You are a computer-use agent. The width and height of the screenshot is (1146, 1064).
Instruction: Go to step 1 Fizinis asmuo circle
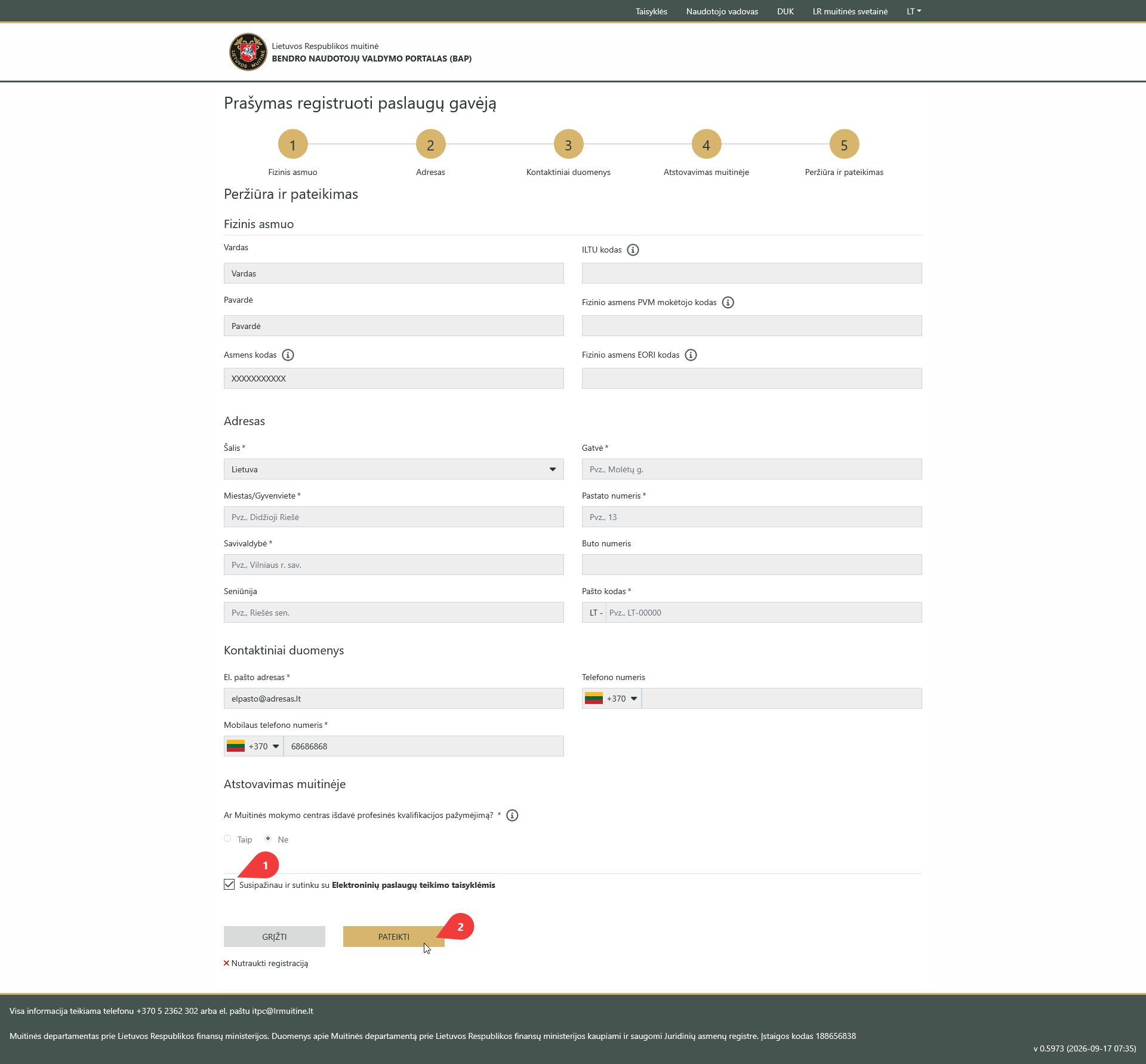point(292,144)
